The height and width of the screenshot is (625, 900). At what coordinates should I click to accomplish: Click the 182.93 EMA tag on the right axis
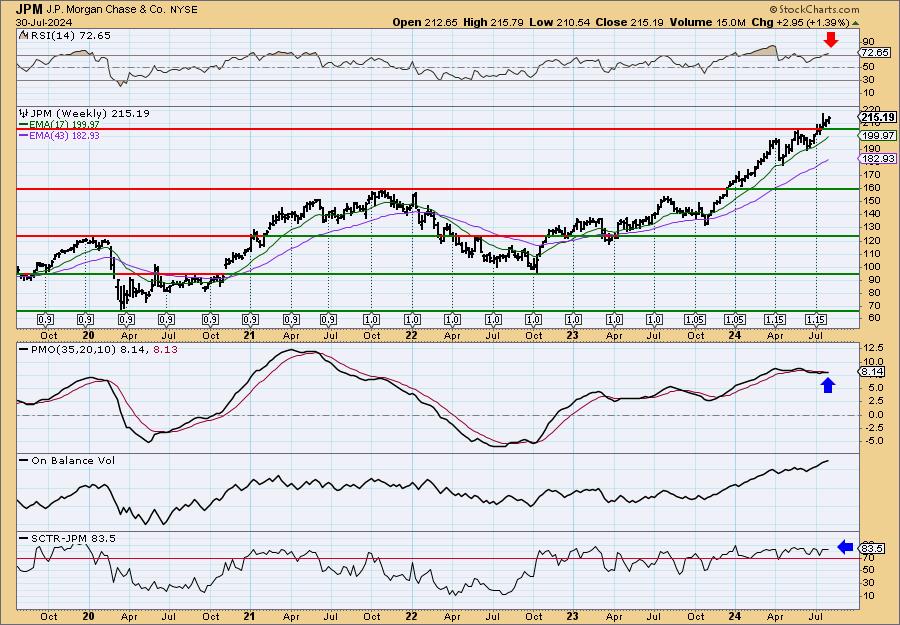(x=879, y=158)
